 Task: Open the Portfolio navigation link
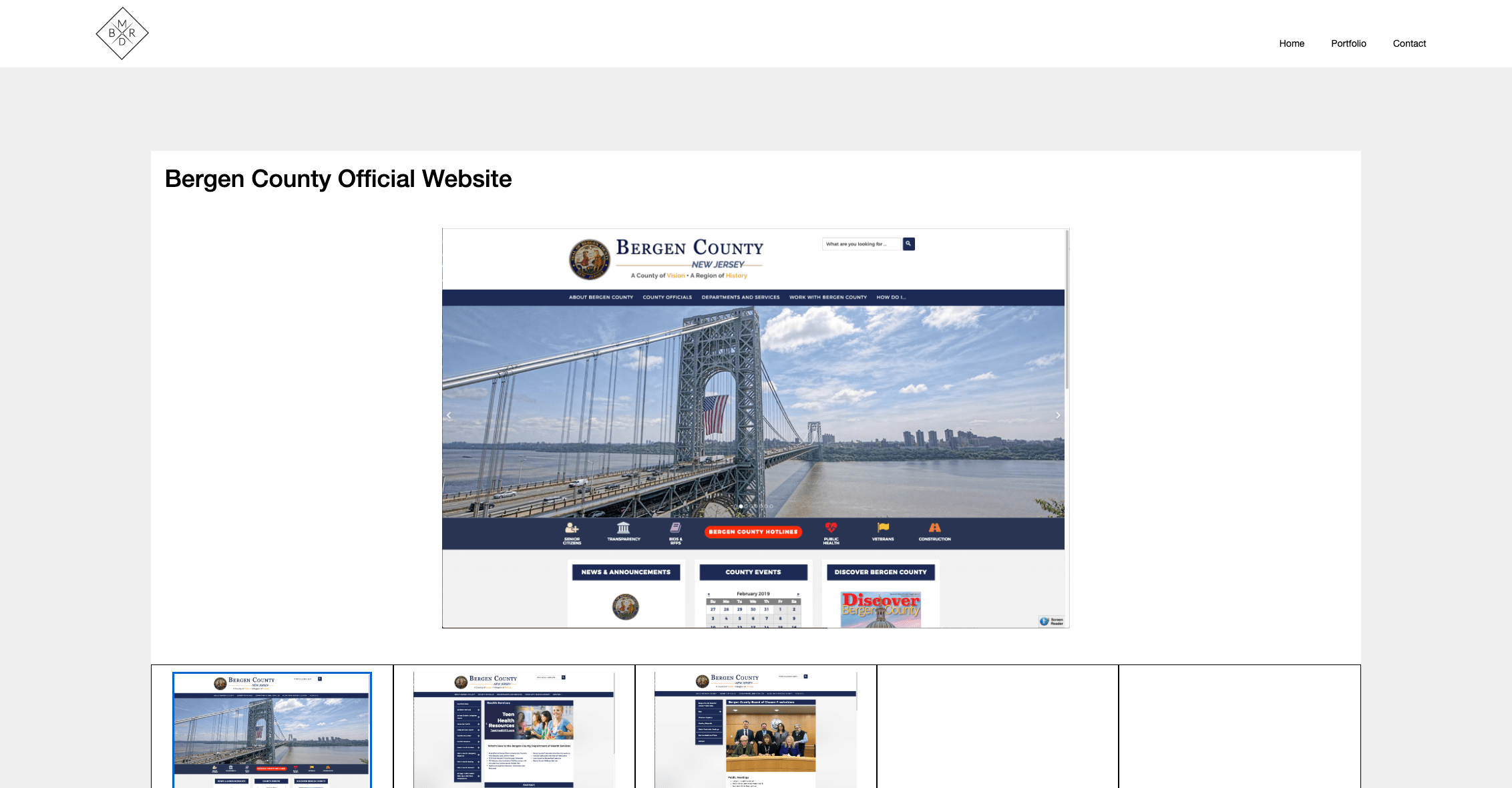[x=1348, y=43]
